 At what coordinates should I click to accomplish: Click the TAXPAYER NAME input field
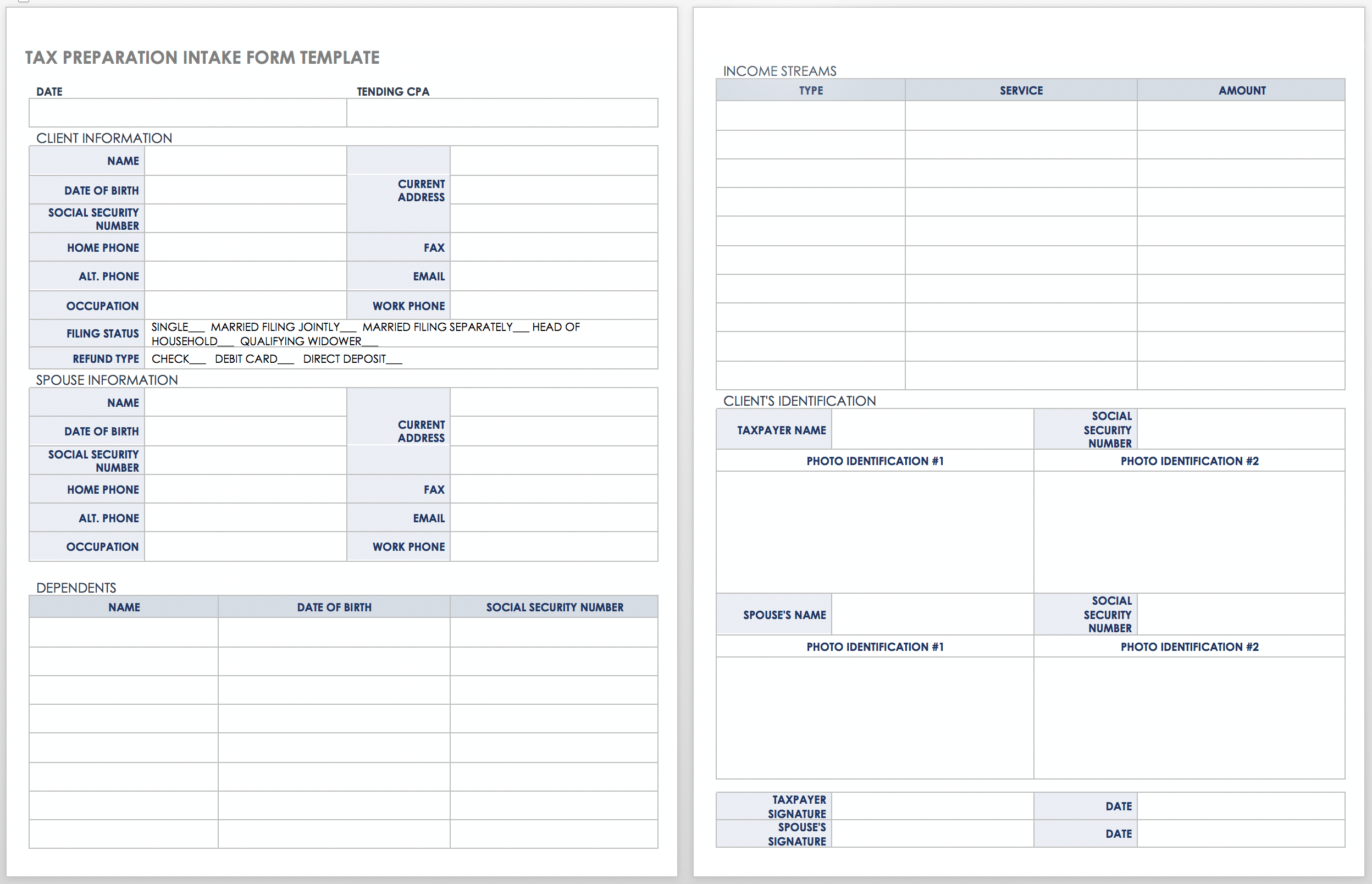(x=932, y=429)
